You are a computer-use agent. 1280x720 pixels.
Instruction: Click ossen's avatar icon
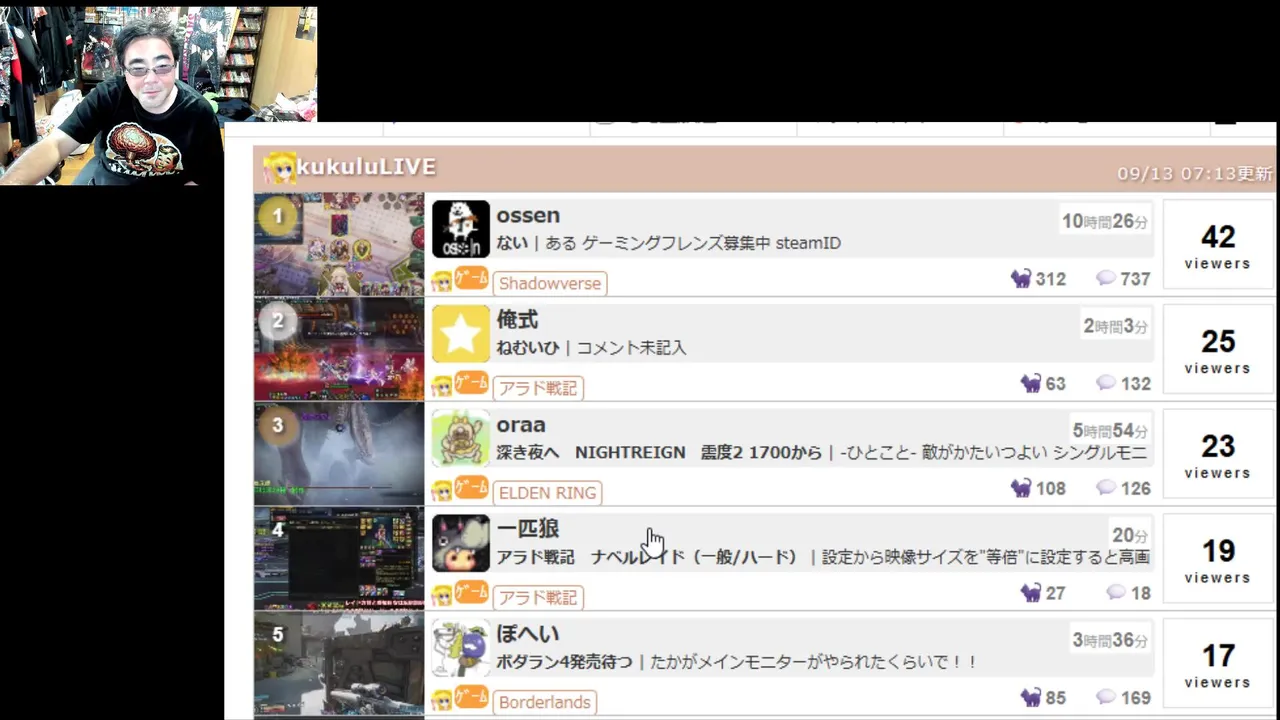tap(461, 229)
